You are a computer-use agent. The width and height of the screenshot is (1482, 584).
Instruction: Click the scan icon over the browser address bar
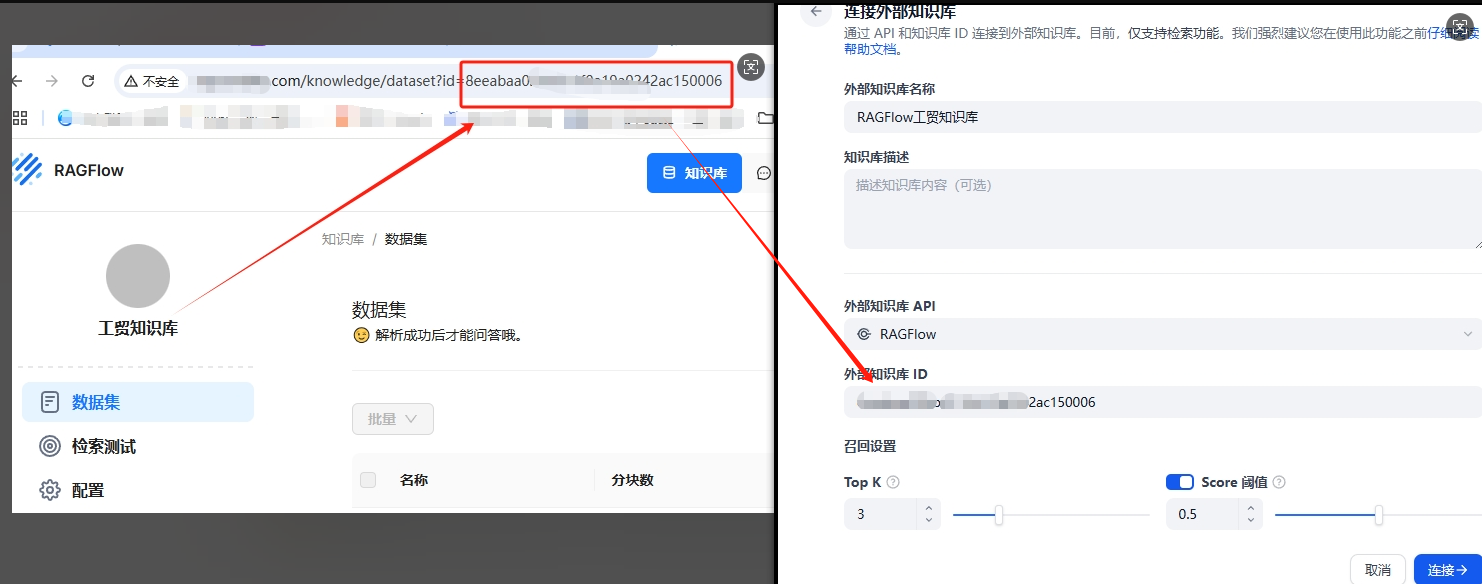click(x=751, y=67)
